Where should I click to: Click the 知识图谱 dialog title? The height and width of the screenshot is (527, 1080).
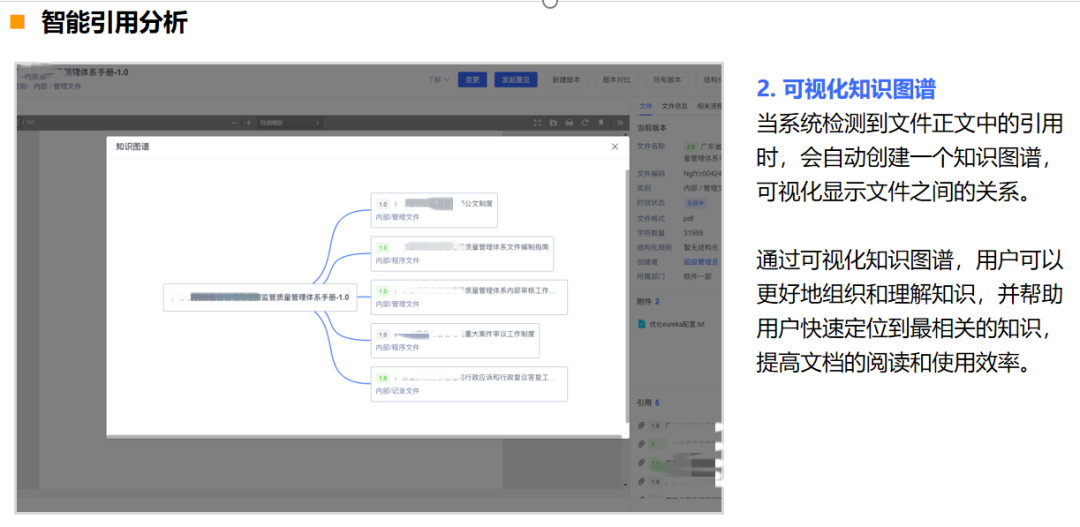[x=132, y=147]
